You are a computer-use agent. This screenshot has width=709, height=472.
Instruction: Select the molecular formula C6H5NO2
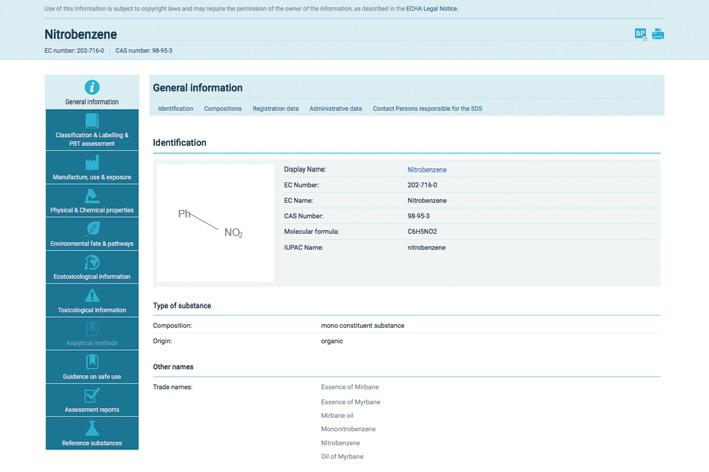tap(422, 231)
